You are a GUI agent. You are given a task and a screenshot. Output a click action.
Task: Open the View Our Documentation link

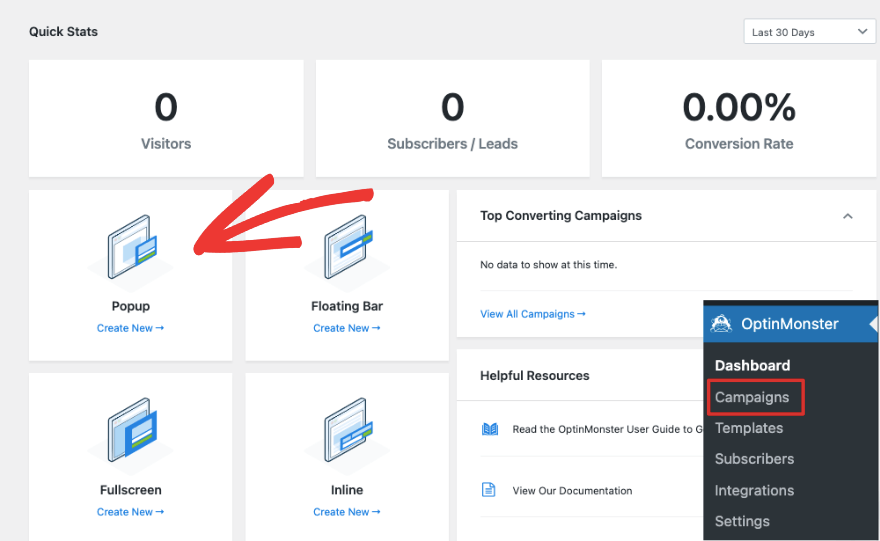(572, 490)
